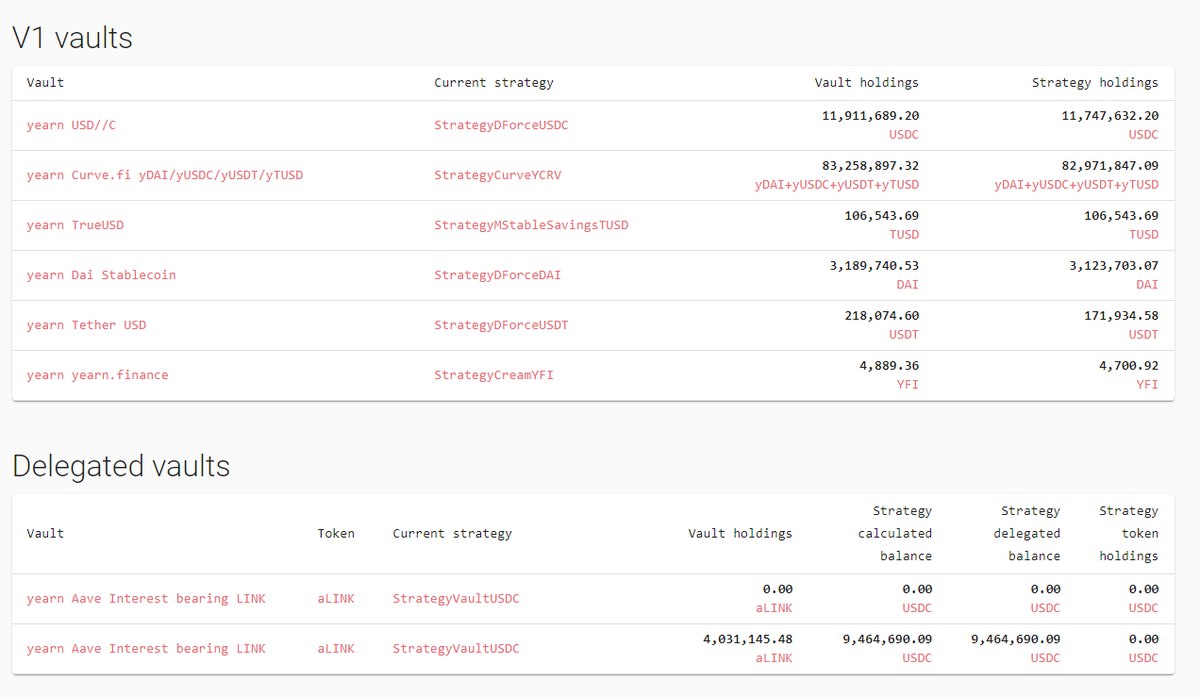
Task: Click the StrategyDForceDAI strategy link
Action: click(x=498, y=275)
